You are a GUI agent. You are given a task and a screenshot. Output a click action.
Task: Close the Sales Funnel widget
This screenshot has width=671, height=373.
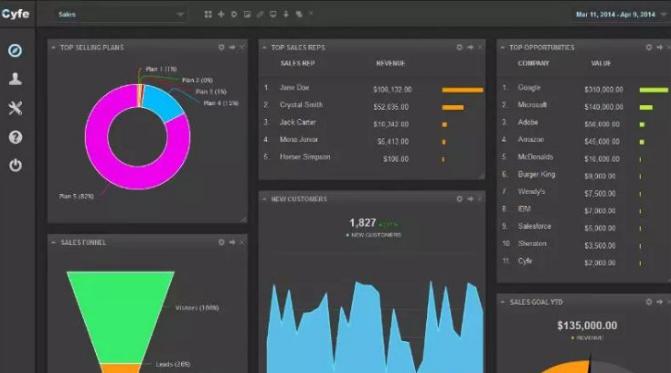click(x=242, y=242)
